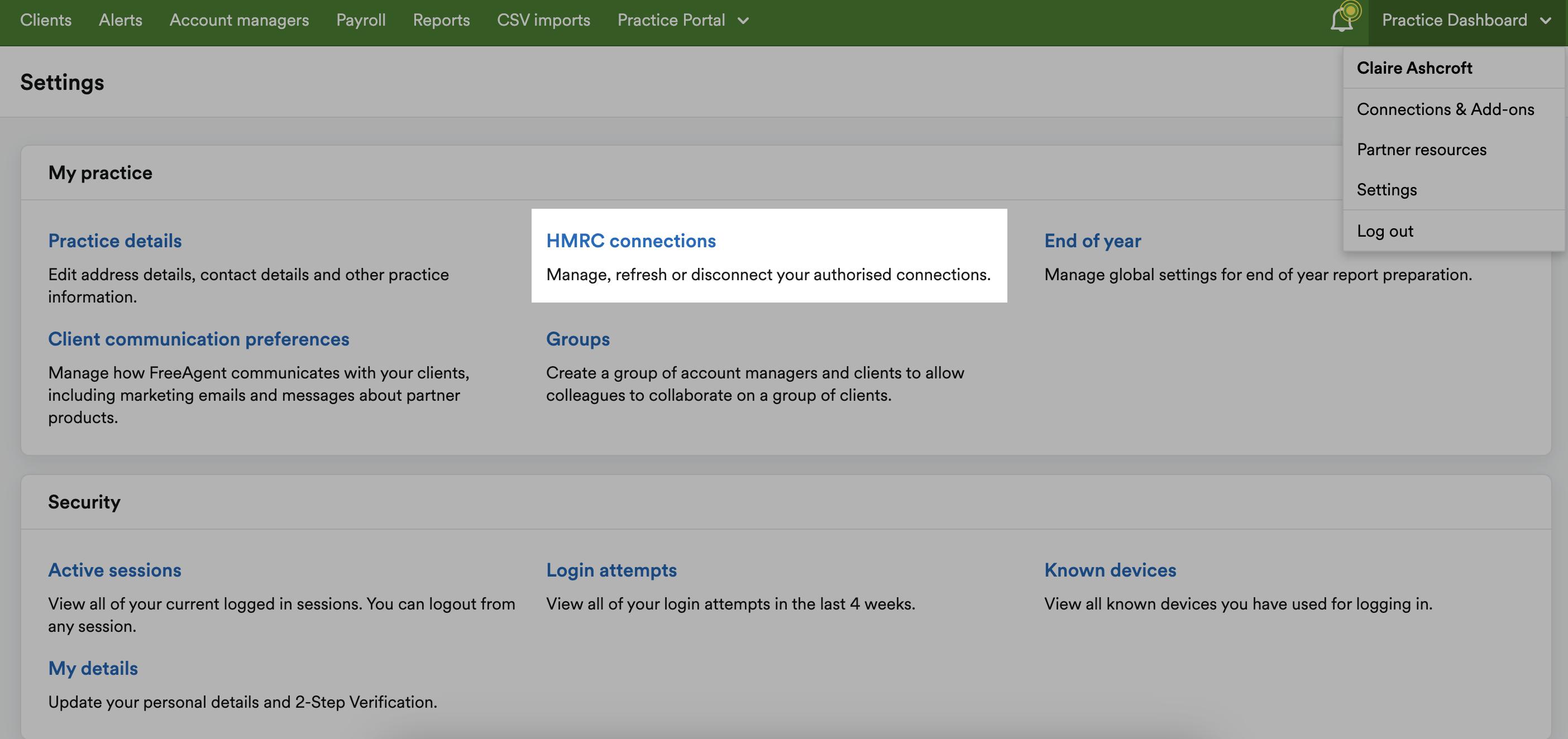Viewport: 1568px width, 739px height.
Task: View Reports from the navigation bar
Action: pyautogui.click(x=441, y=20)
